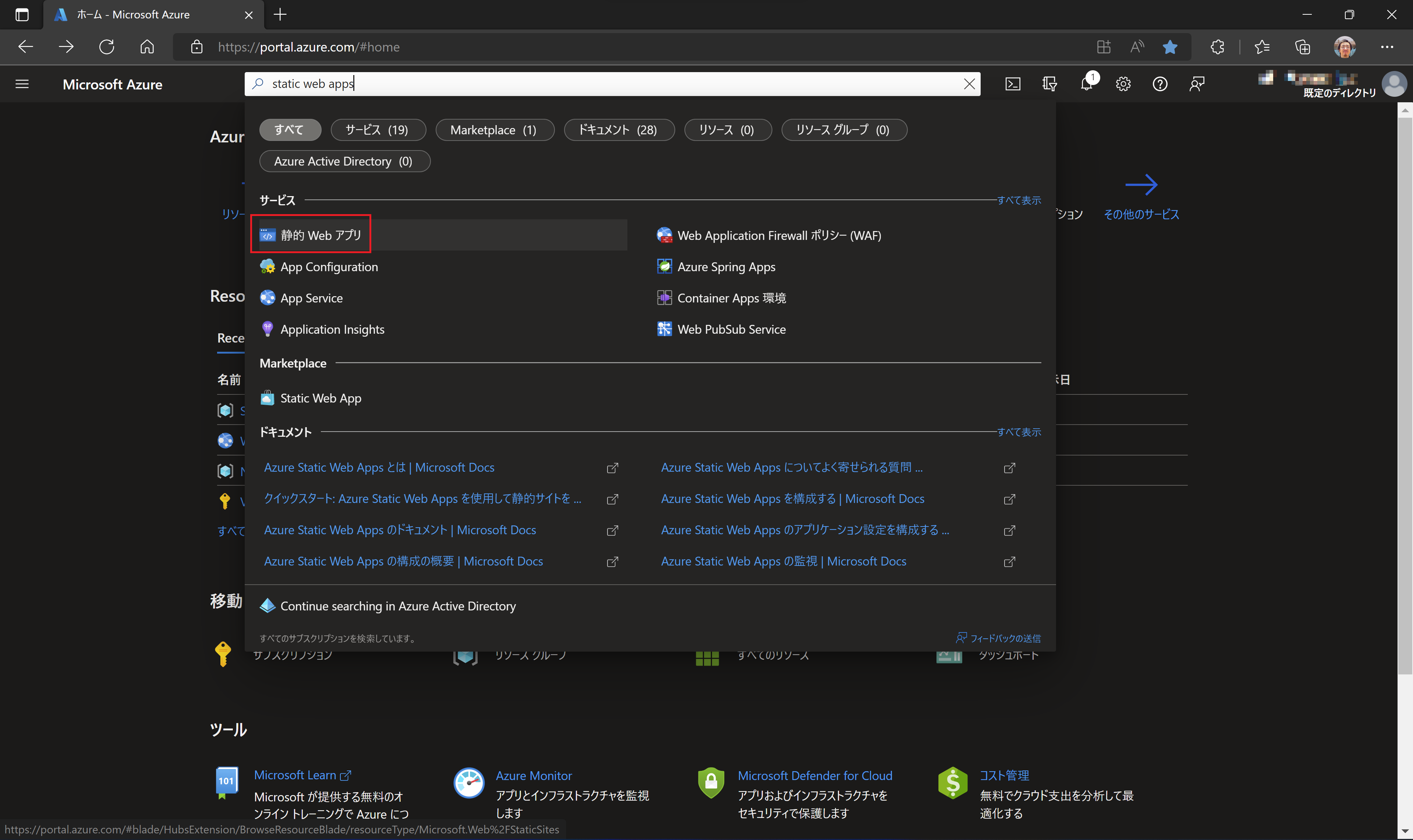Click the search magnifier icon

tap(258, 84)
